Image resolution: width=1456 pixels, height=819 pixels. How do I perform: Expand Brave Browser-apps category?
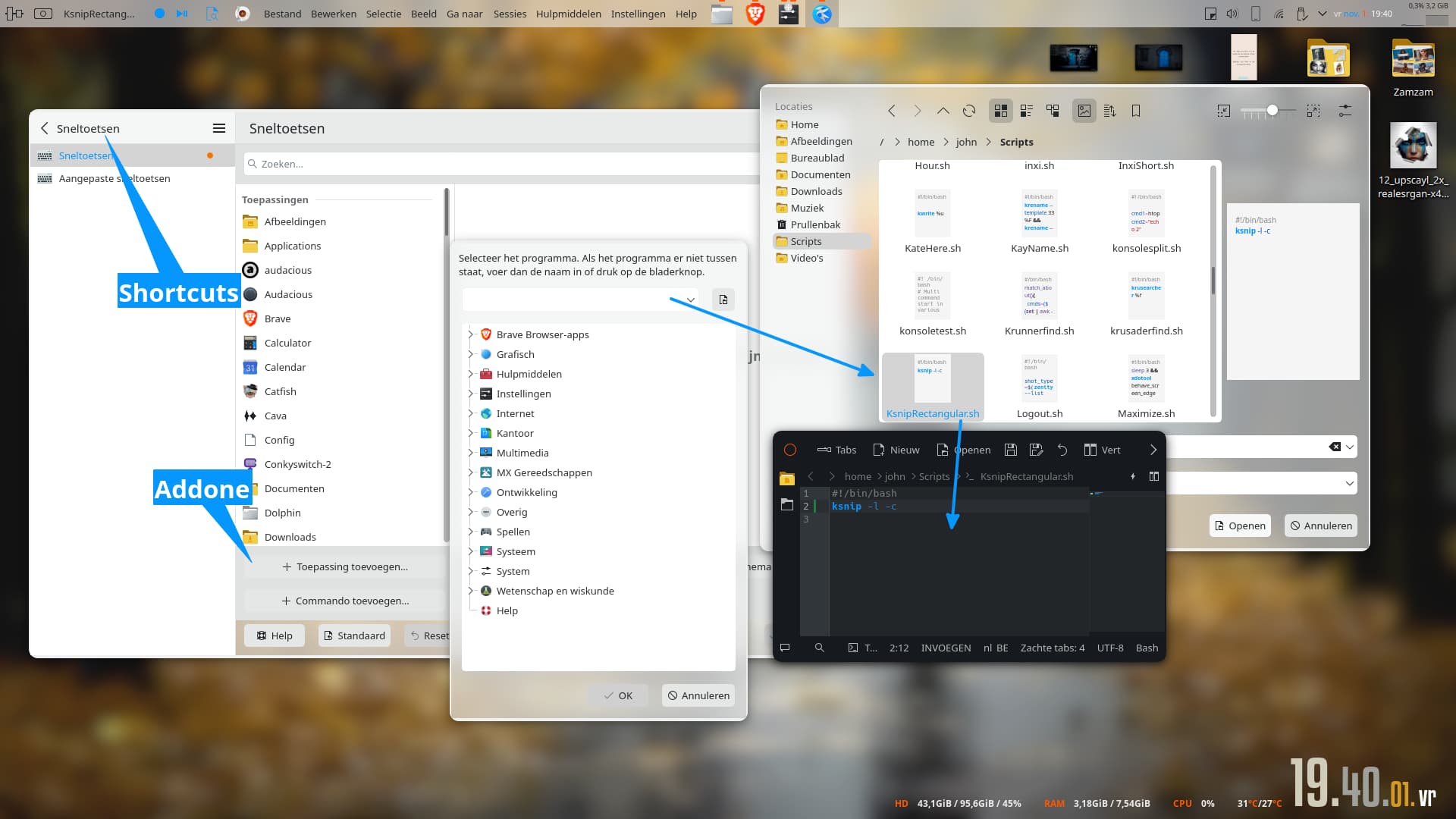(x=470, y=334)
